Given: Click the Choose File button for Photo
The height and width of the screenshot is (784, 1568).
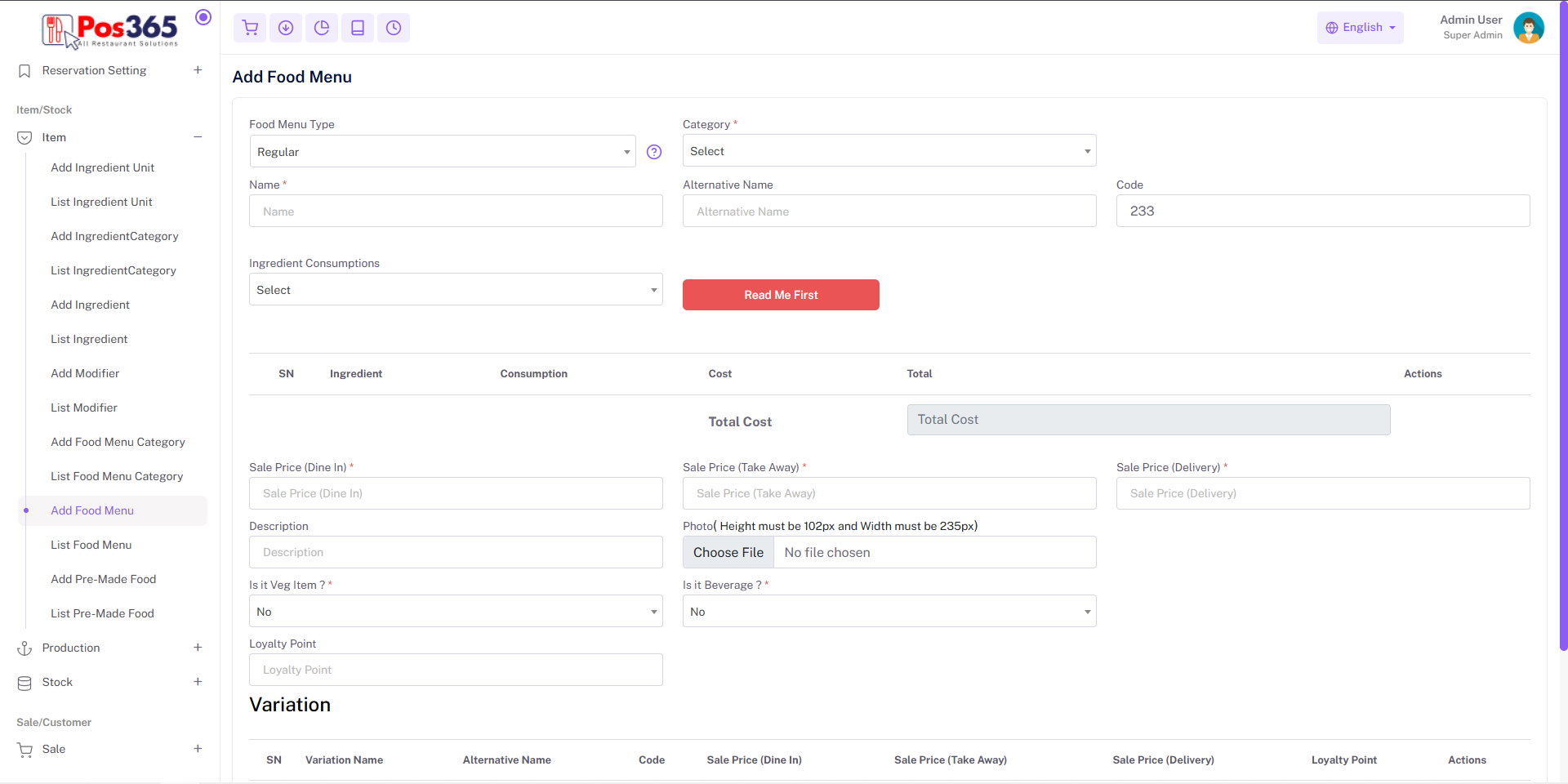Looking at the screenshot, I should (728, 553).
